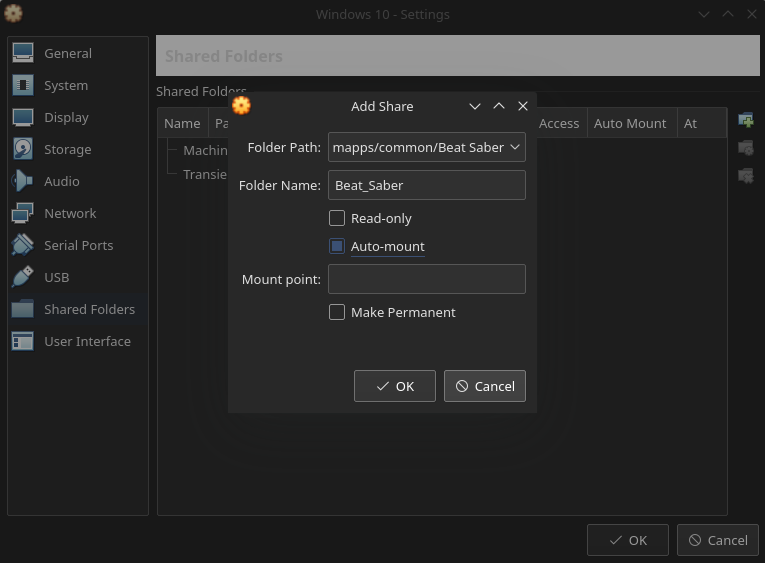This screenshot has height=563, width=765.
Task: Click the add shared folder icon
Action: pyautogui.click(x=745, y=121)
